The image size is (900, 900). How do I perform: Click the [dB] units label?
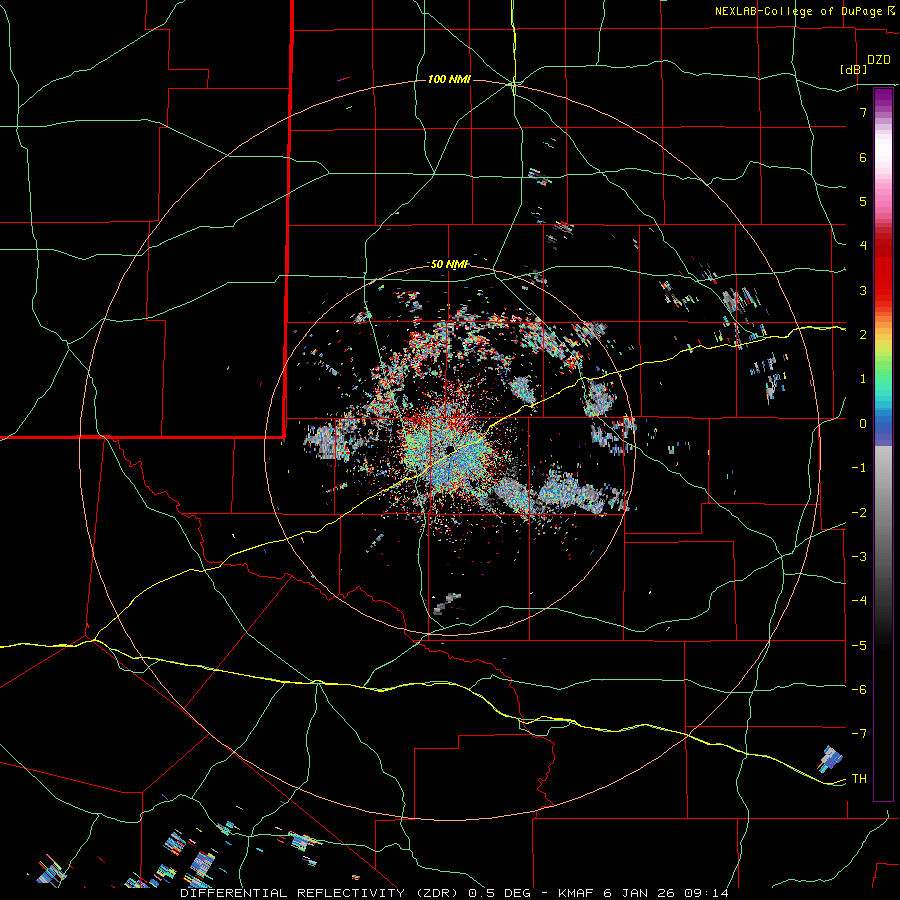(854, 69)
